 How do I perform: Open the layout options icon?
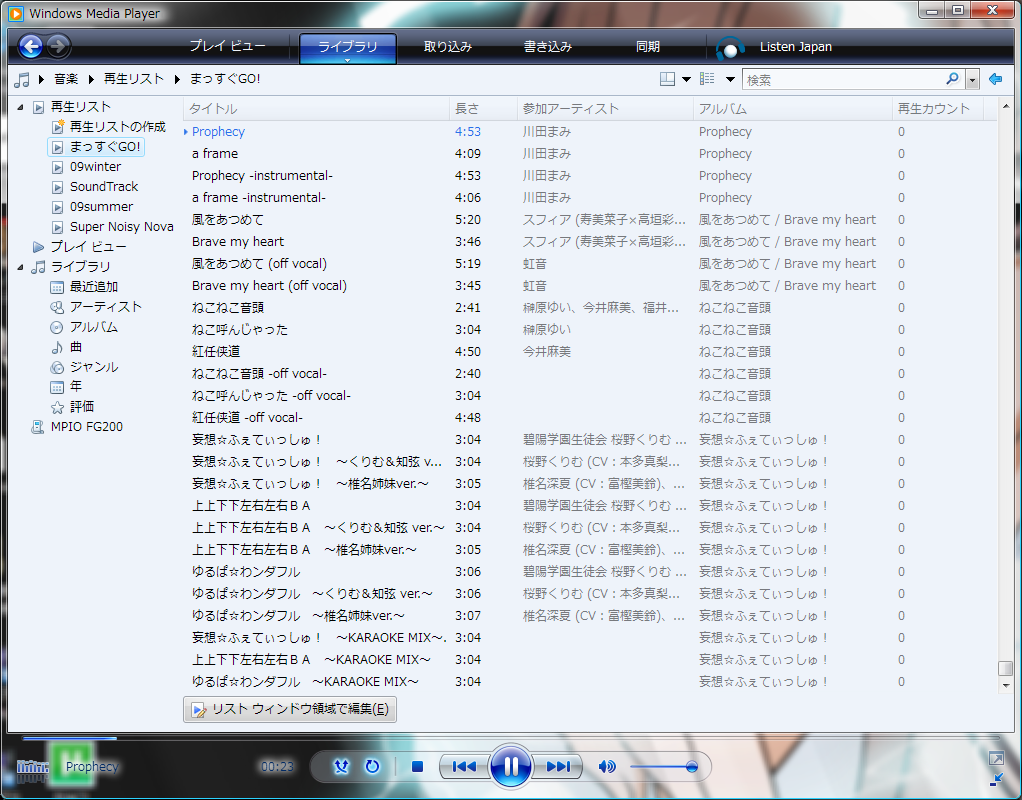coord(667,80)
